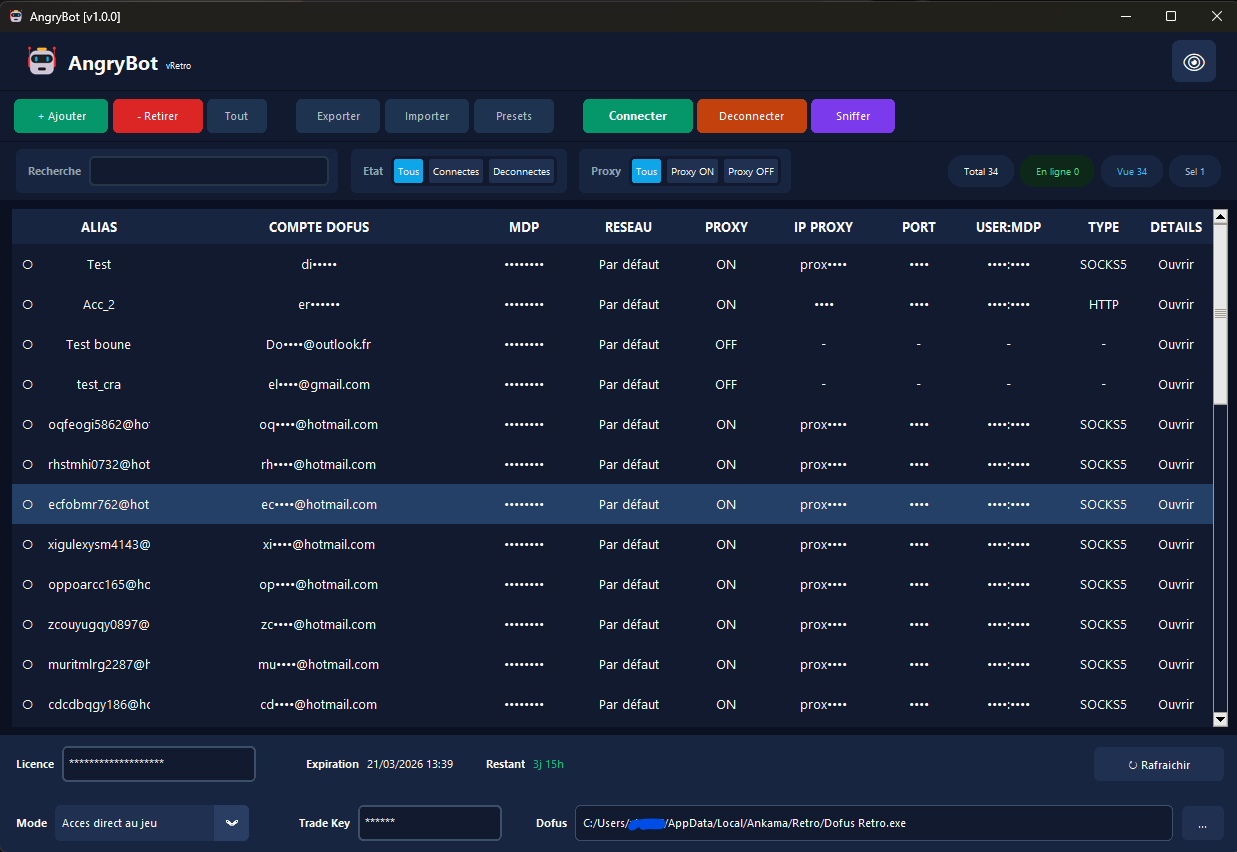1237x852 pixels.
Task: Open the Dofus path browse button
Action: (1202, 824)
